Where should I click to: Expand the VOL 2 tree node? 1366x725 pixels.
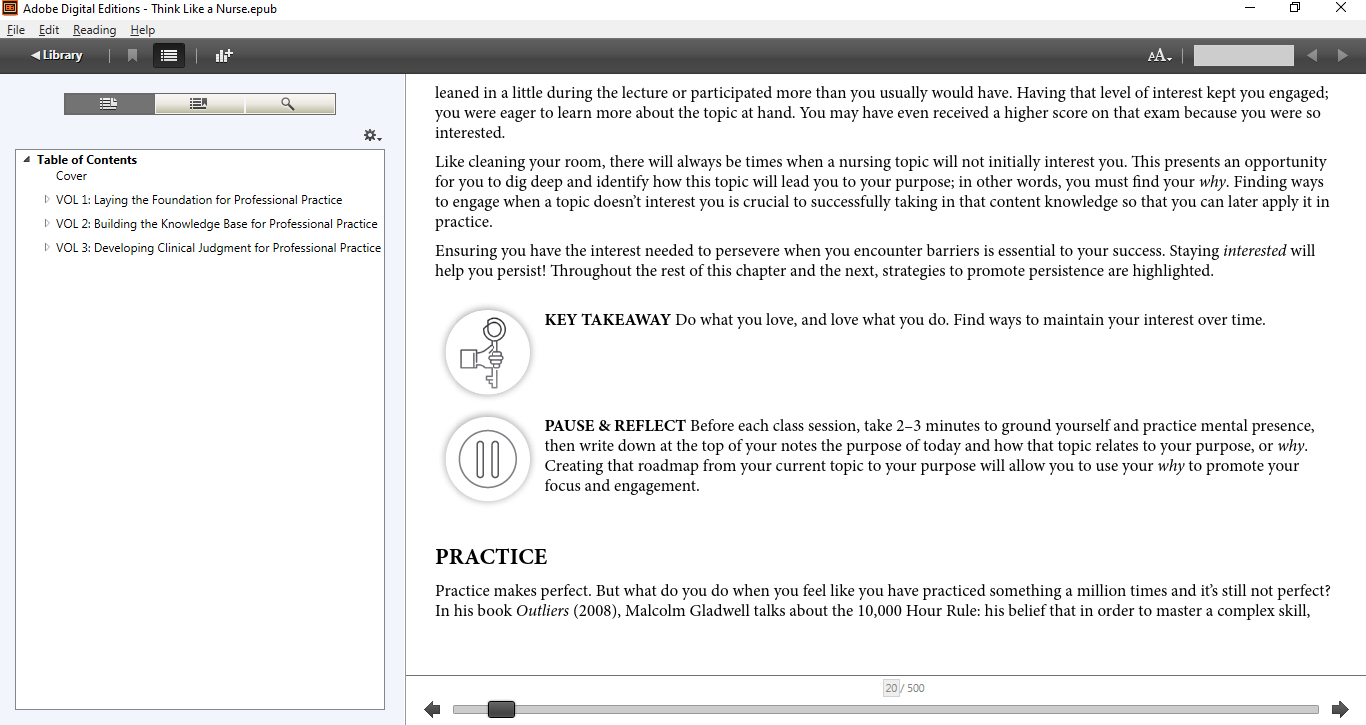pyautogui.click(x=47, y=224)
